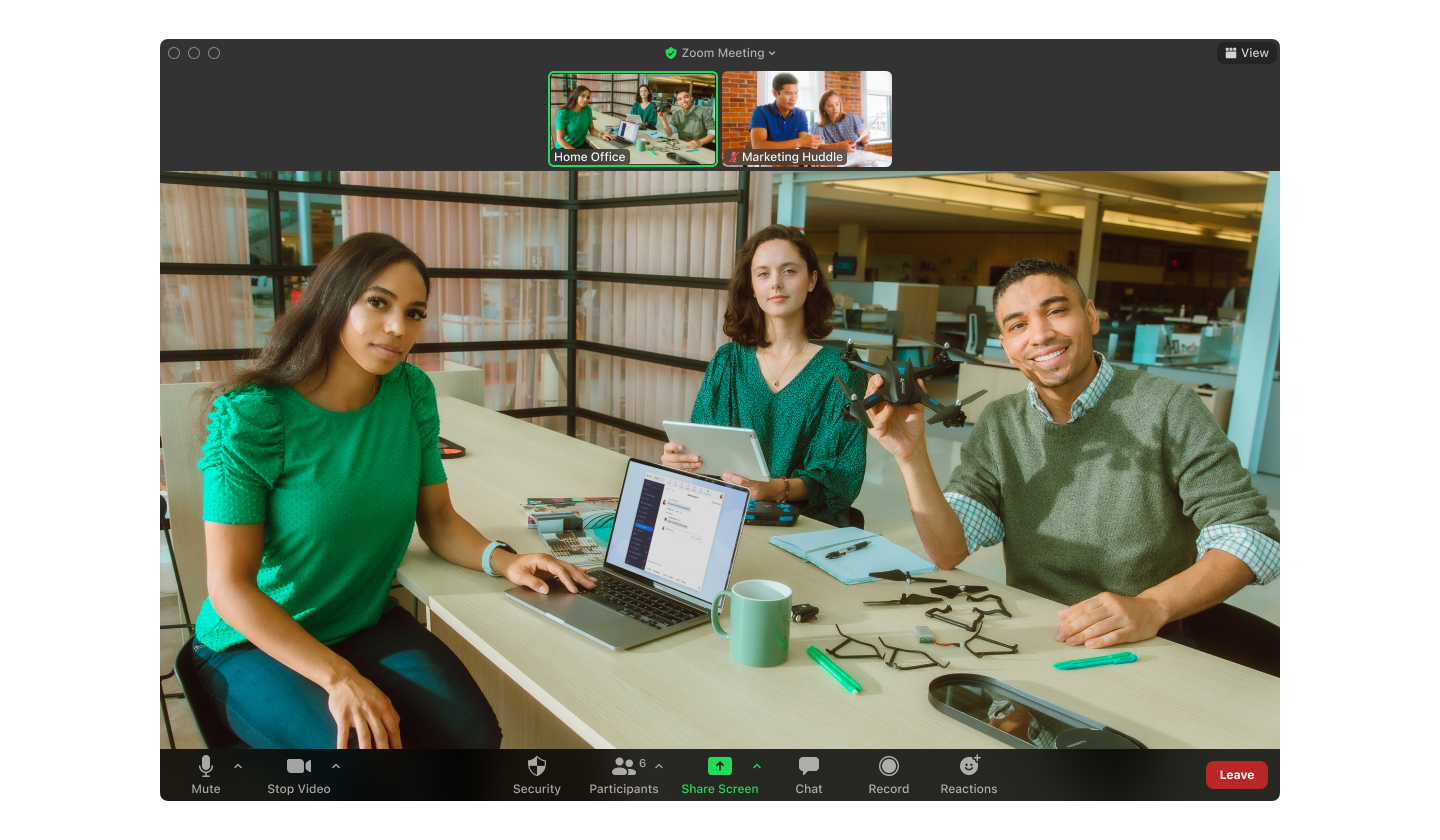Click the main speaker video area

point(720,460)
